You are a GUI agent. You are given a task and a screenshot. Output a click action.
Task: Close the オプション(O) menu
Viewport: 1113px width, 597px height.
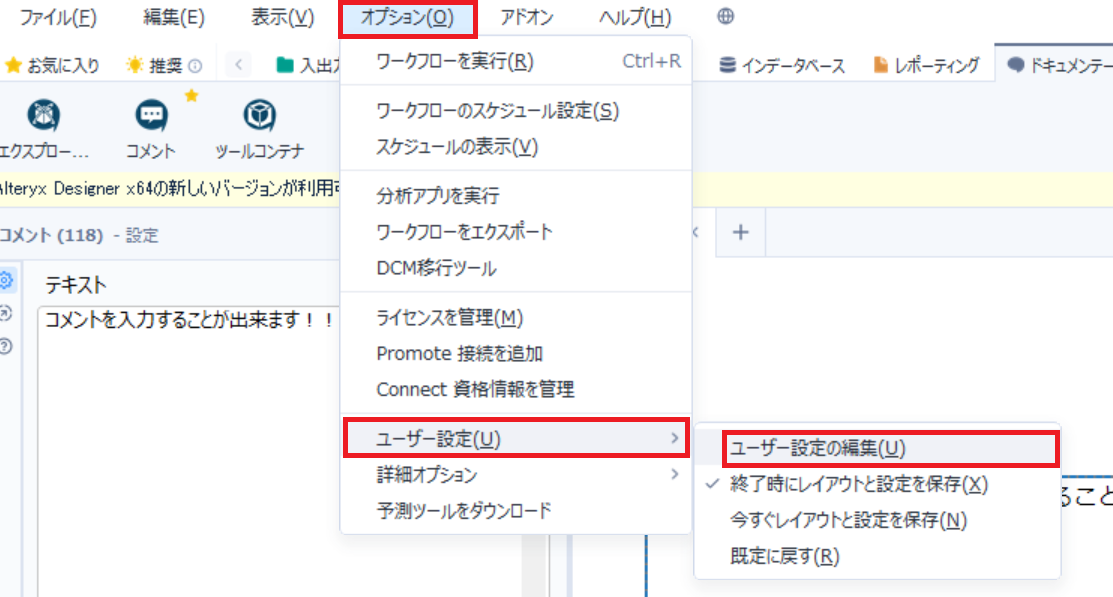(x=407, y=18)
